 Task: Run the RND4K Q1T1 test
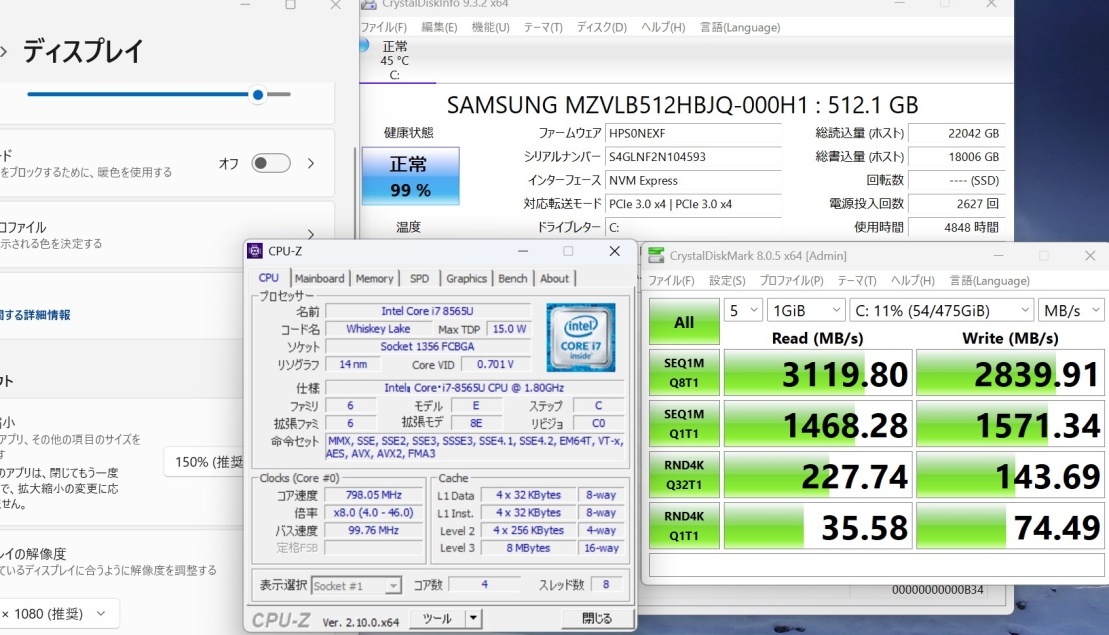tap(684, 525)
